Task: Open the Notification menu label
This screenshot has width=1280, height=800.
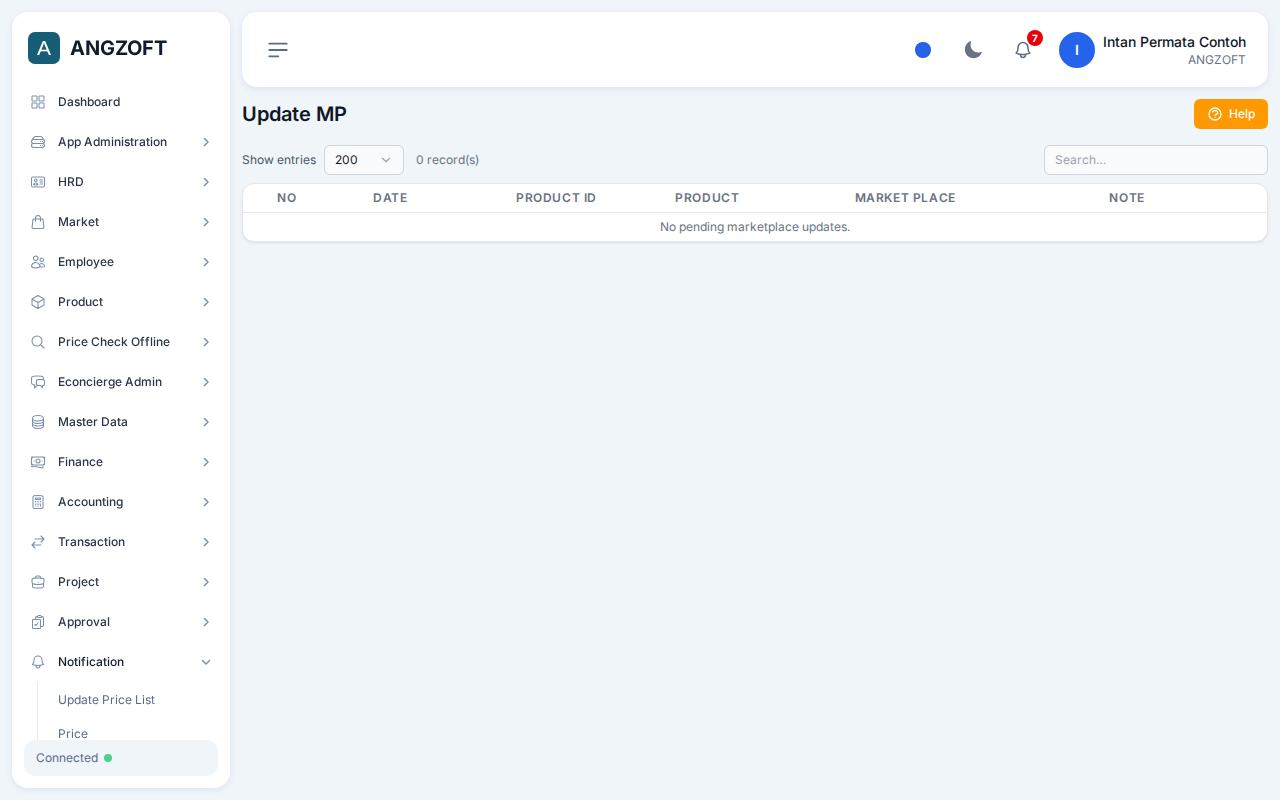Action: [x=91, y=662]
